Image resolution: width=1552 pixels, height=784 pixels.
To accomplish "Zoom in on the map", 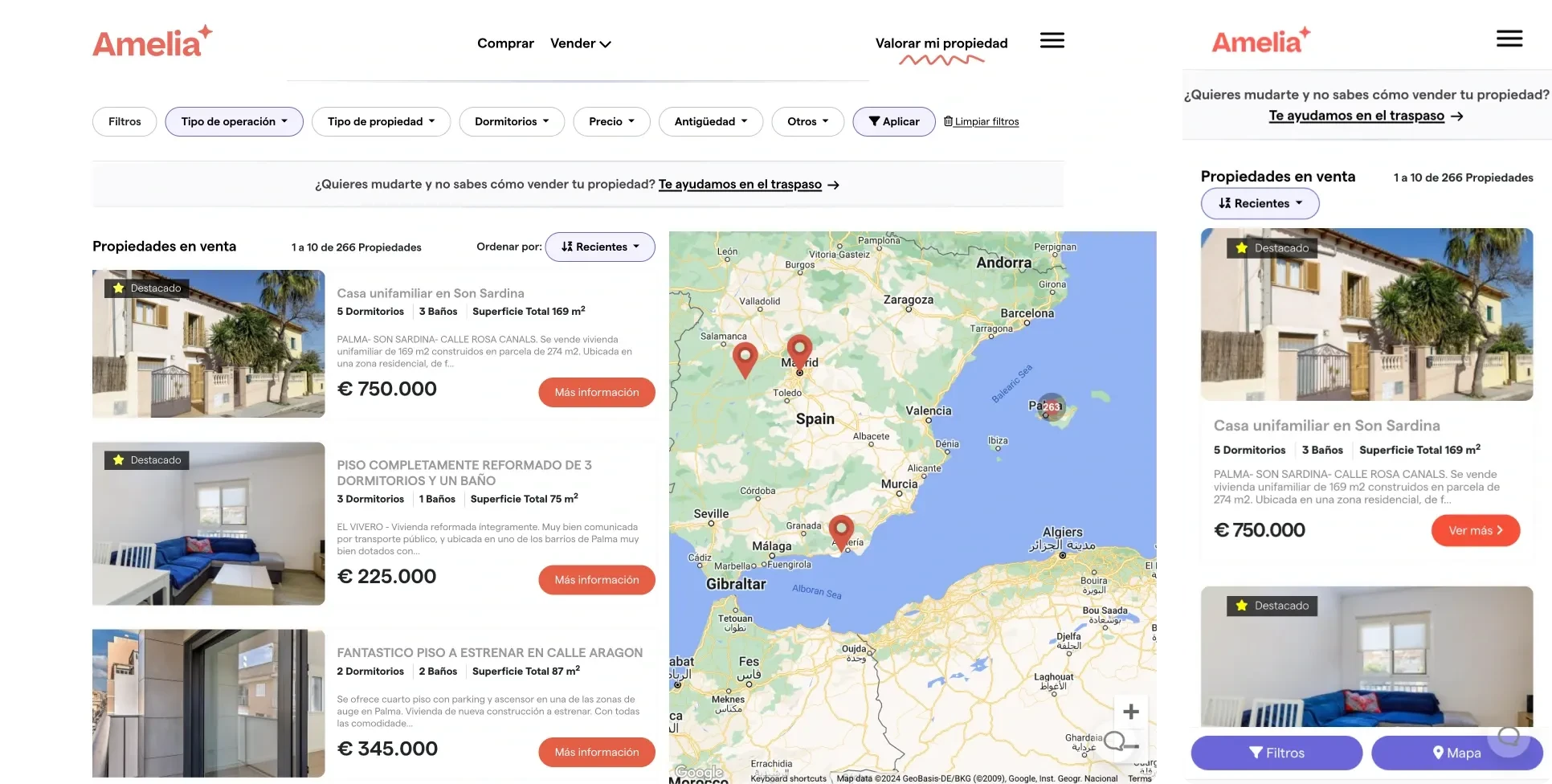I will 1131,712.
